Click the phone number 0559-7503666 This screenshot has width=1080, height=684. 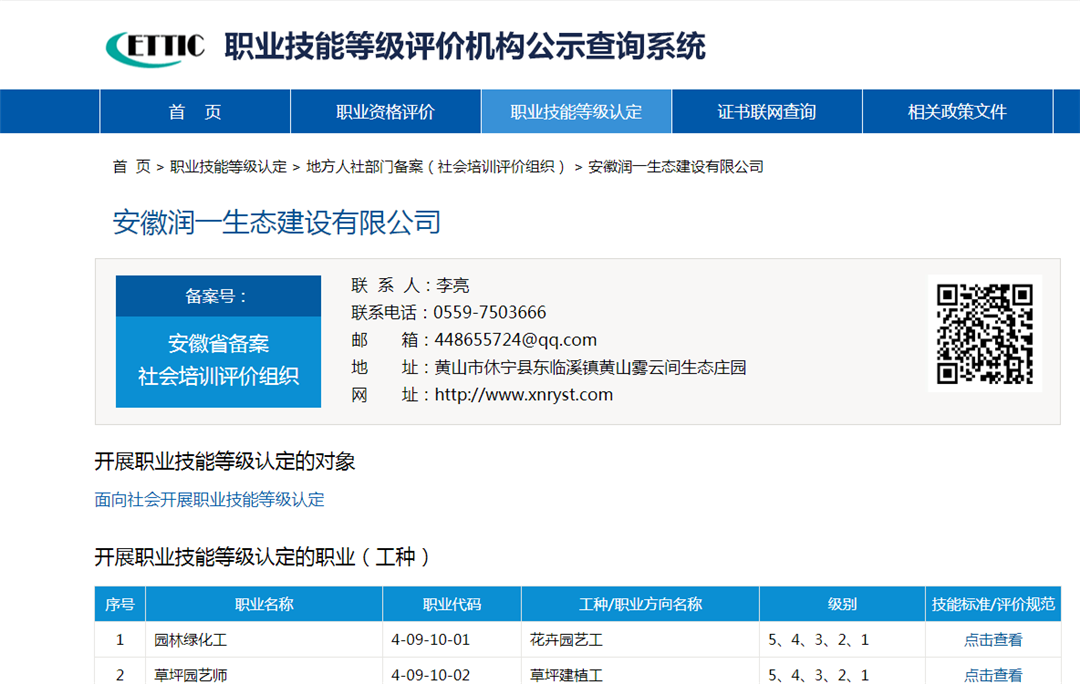pyautogui.click(x=490, y=313)
